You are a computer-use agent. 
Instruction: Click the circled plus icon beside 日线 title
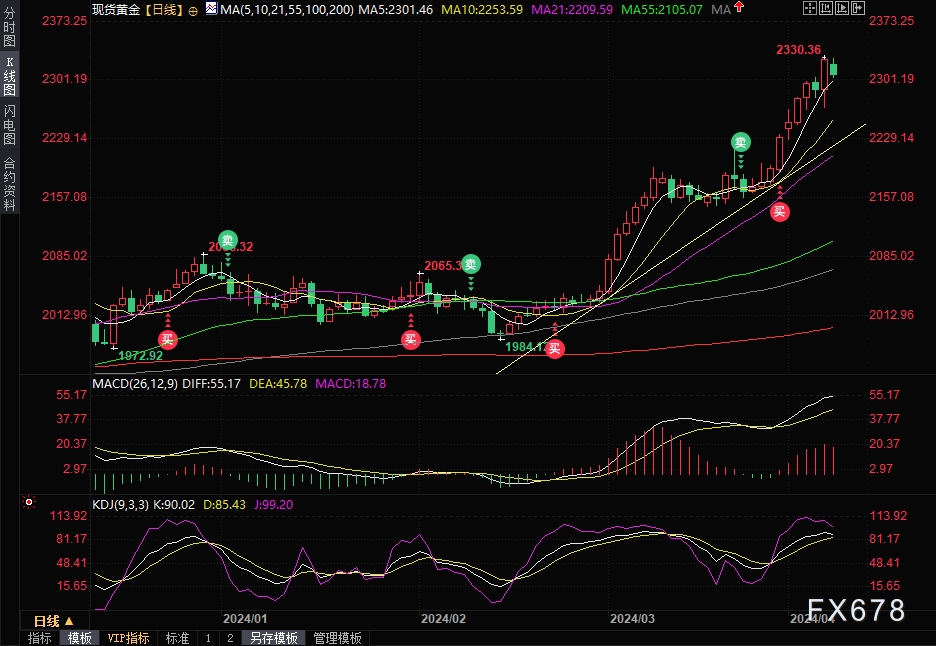193,11
